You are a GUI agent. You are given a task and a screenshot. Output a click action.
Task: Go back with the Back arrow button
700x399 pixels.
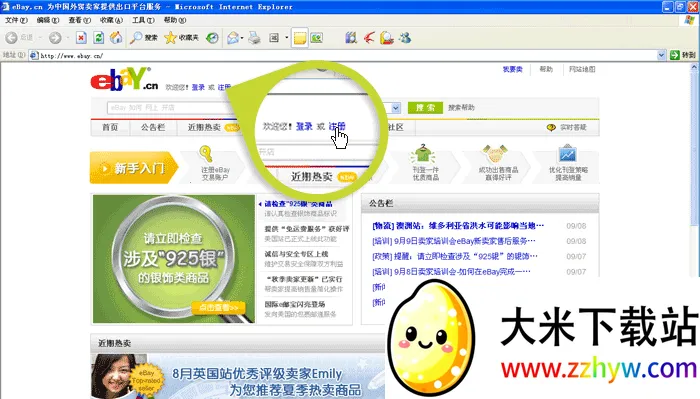11,38
